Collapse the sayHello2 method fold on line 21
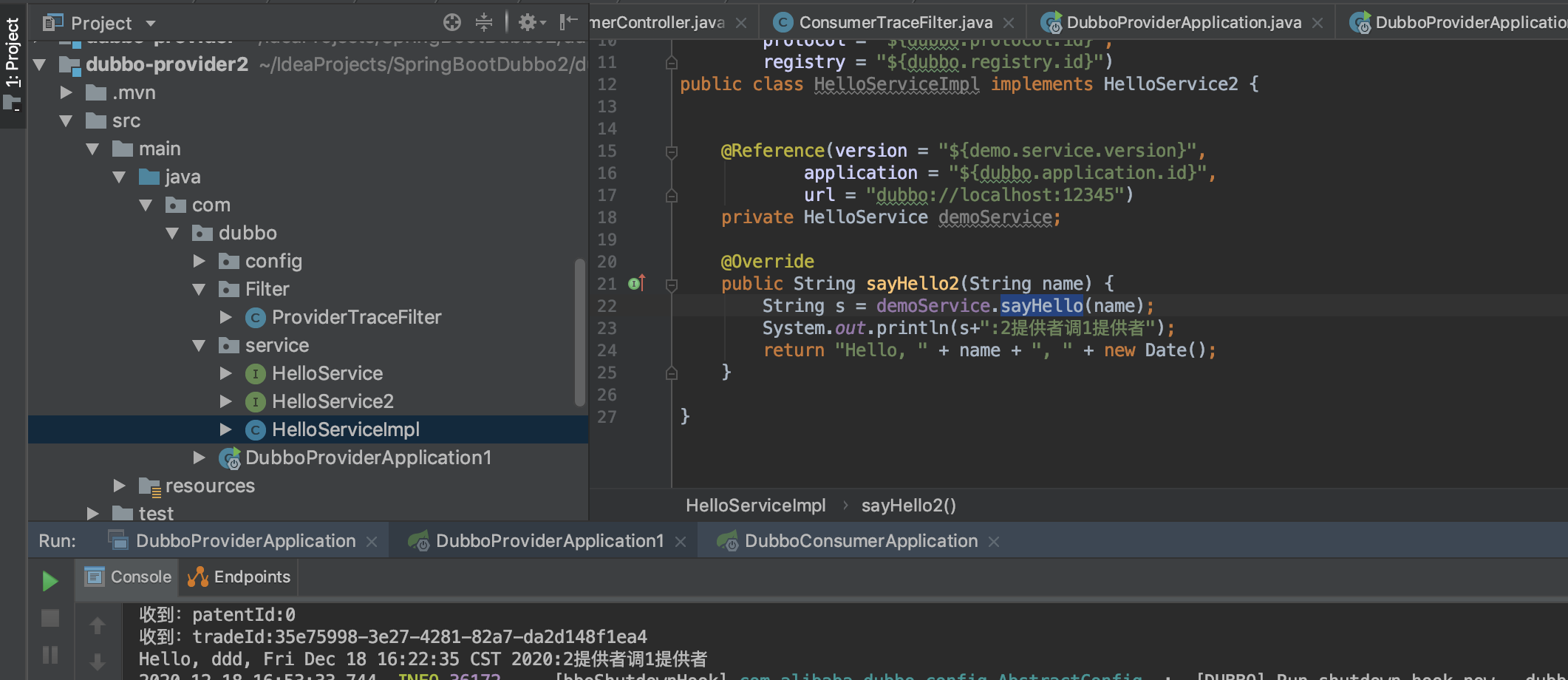Image resolution: width=1568 pixels, height=680 pixels. point(672,285)
